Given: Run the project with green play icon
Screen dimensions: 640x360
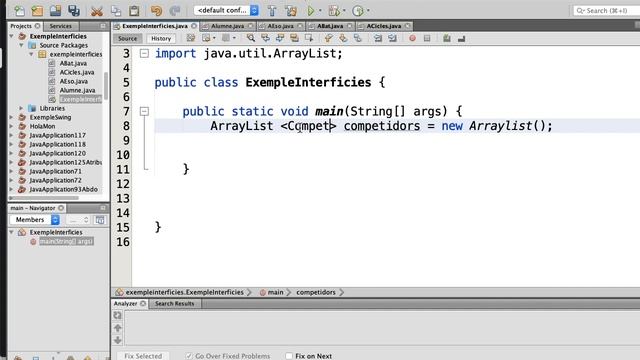Looking at the screenshot, I should pos(311,11).
